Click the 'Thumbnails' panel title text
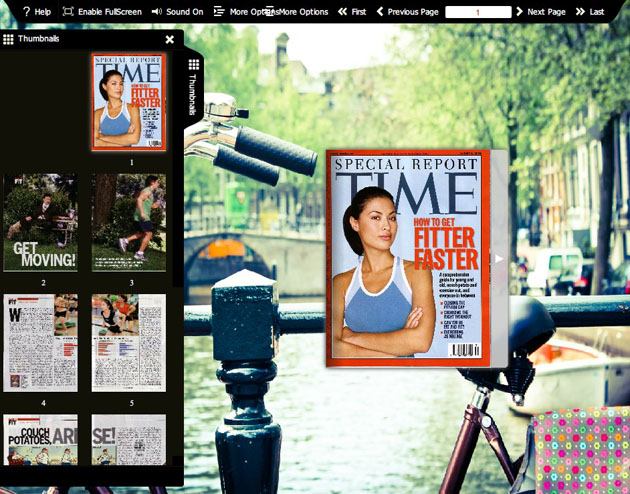This screenshot has height=494, width=630. [x=39, y=39]
